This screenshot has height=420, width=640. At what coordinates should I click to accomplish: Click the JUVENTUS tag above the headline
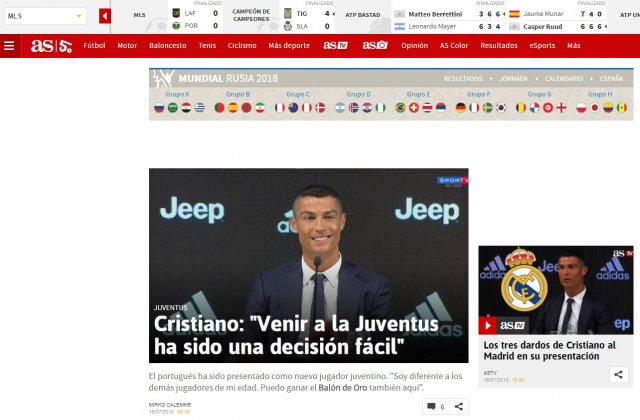(x=170, y=307)
